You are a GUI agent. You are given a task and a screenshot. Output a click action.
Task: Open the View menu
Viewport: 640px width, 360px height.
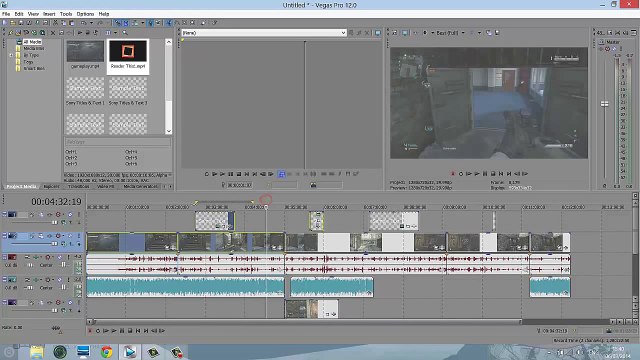coord(33,14)
